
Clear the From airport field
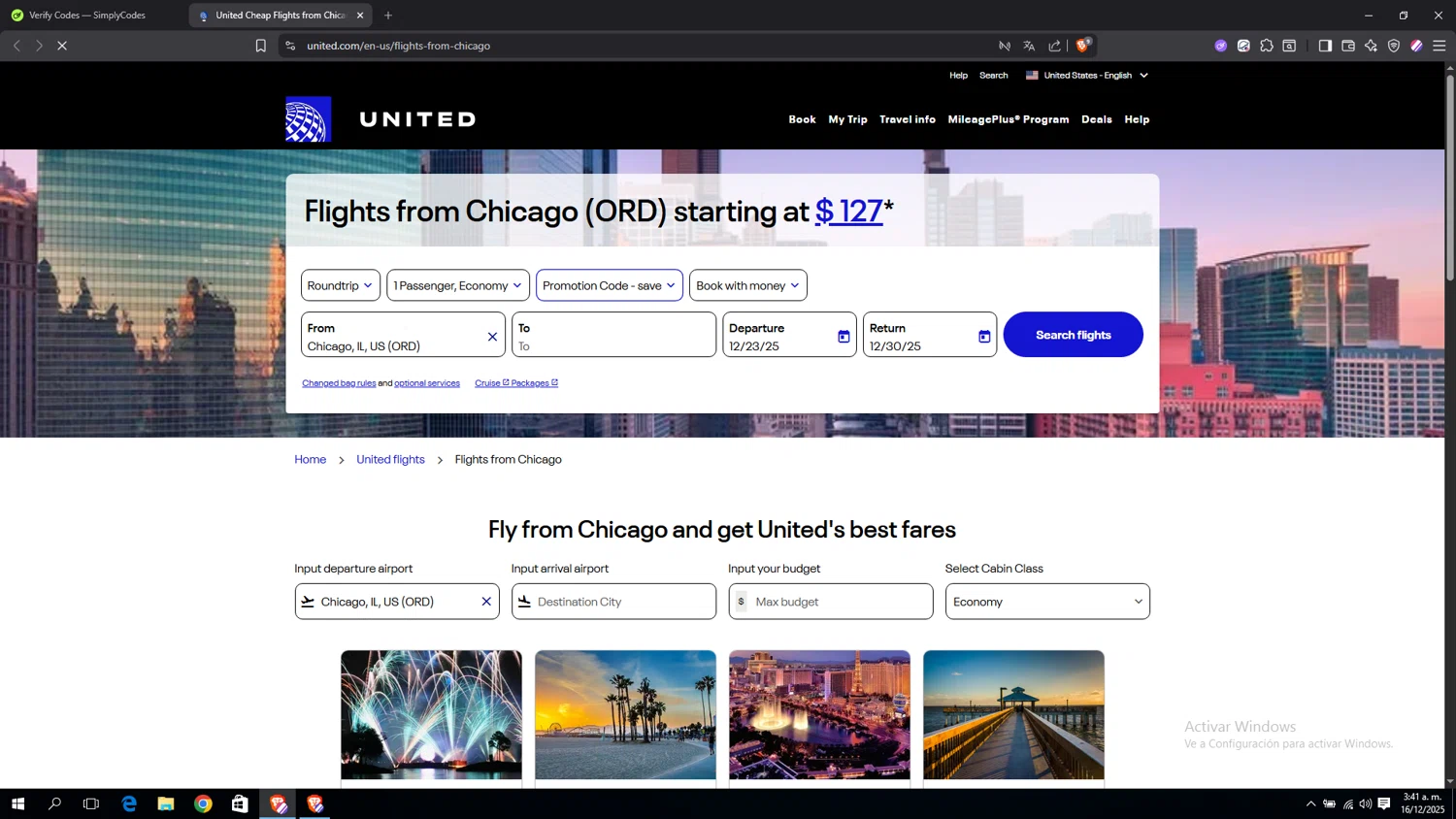tap(492, 337)
